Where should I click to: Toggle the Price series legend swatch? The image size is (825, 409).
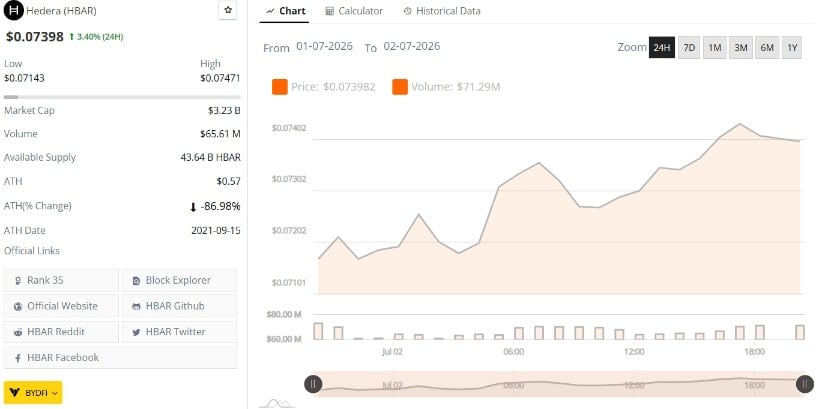click(x=280, y=87)
